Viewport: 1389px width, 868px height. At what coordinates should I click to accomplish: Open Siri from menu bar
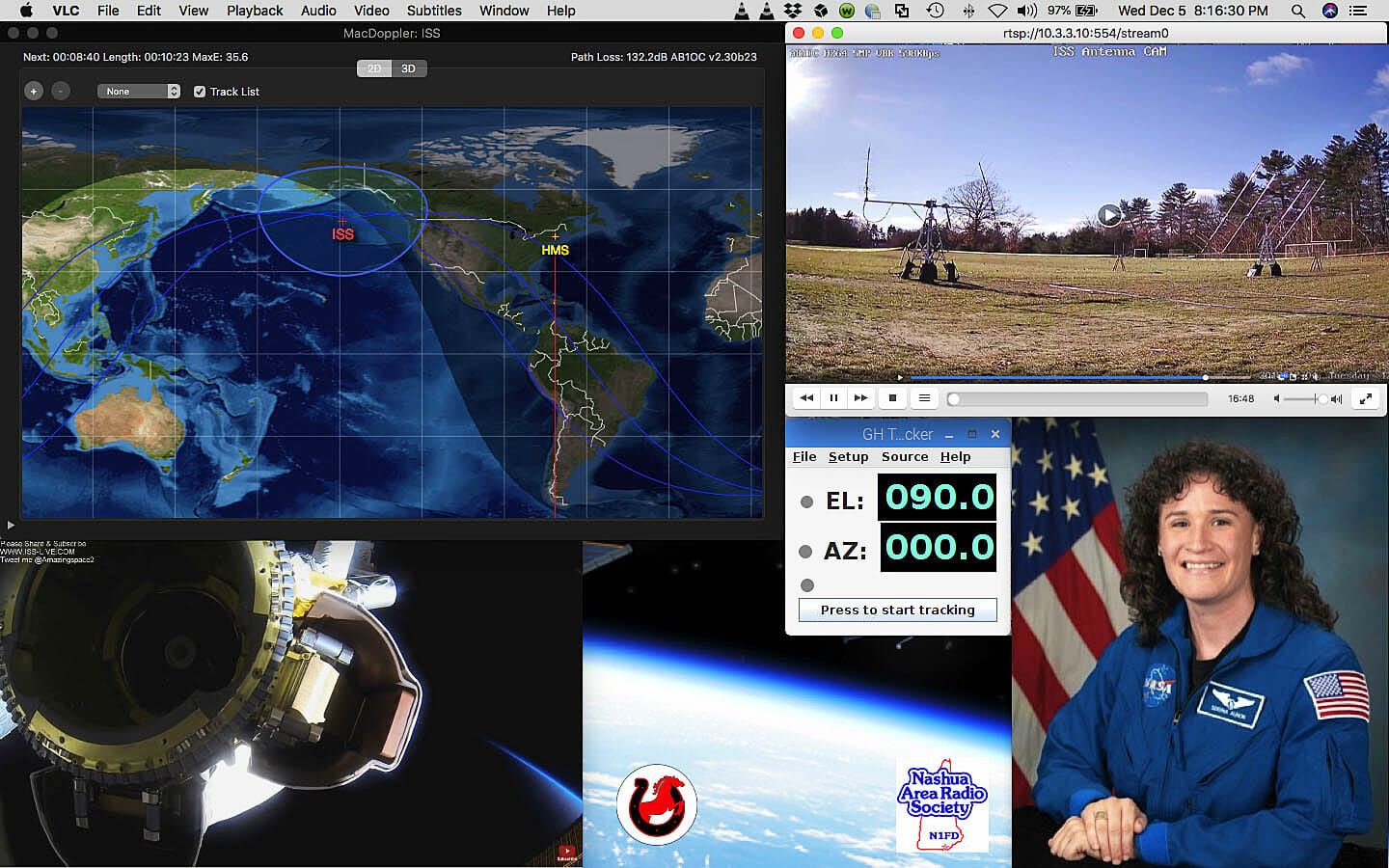(x=1330, y=11)
